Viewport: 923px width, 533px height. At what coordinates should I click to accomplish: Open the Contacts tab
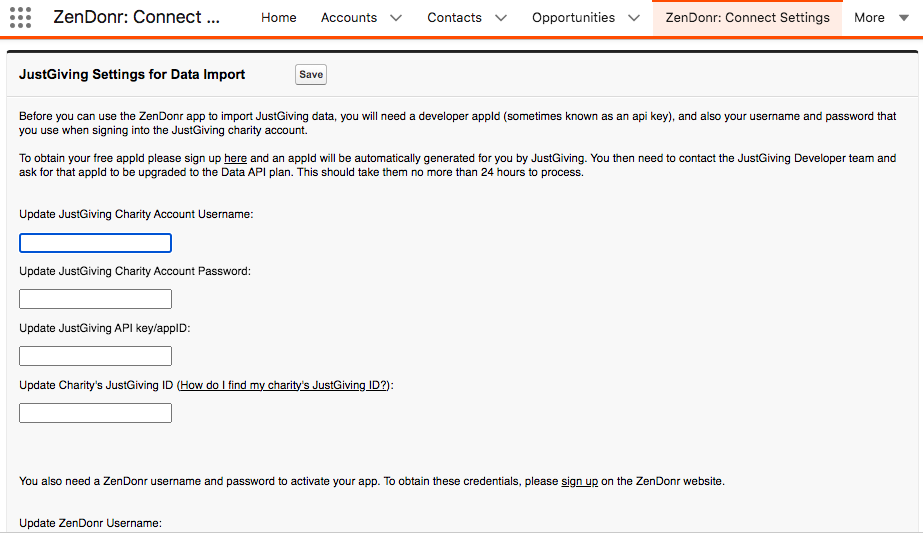pyautogui.click(x=454, y=18)
